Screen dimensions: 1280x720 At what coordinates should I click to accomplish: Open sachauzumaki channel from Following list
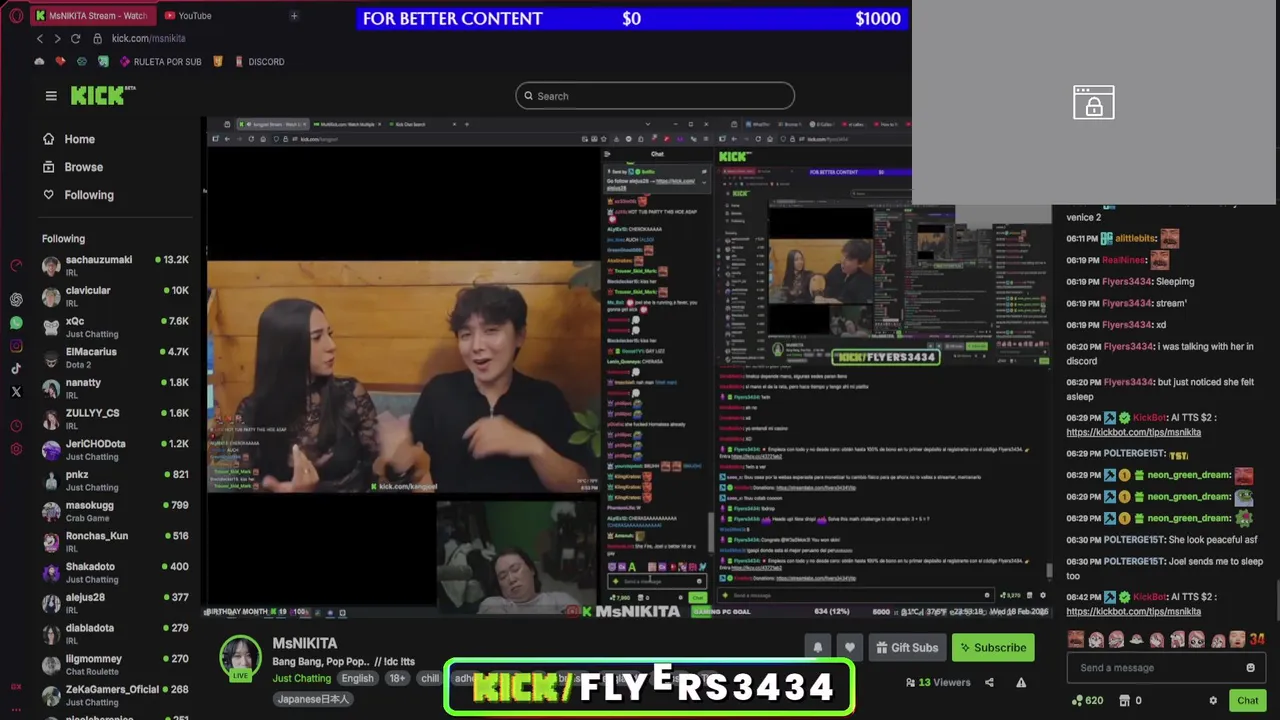[x=115, y=265]
